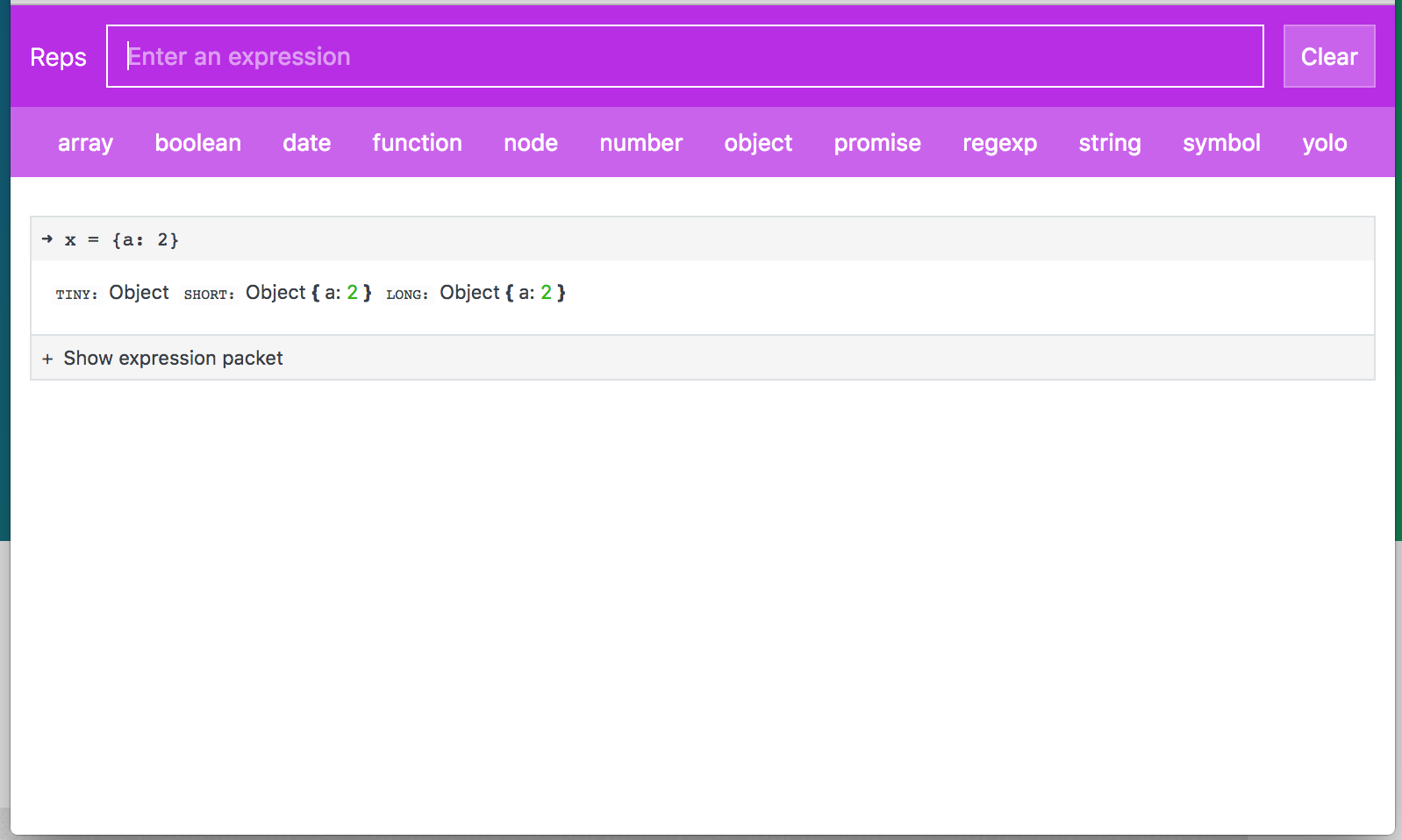Image resolution: width=1402 pixels, height=840 pixels.
Task: Select the object sample link
Action: coord(758,142)
